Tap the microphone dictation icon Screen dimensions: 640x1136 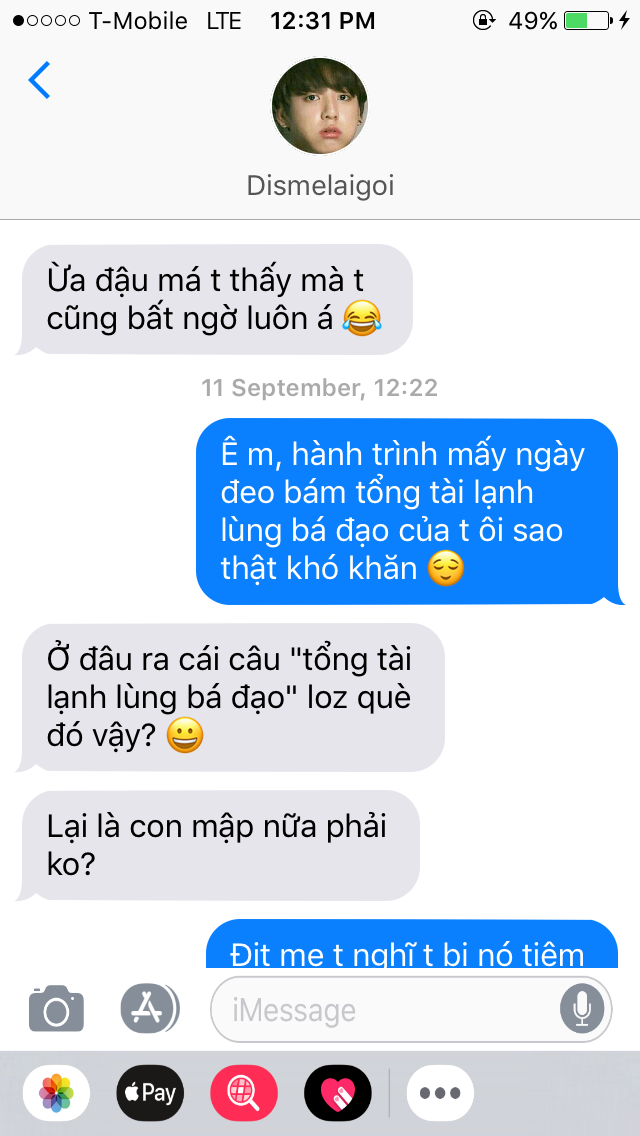coord(581,1009)
